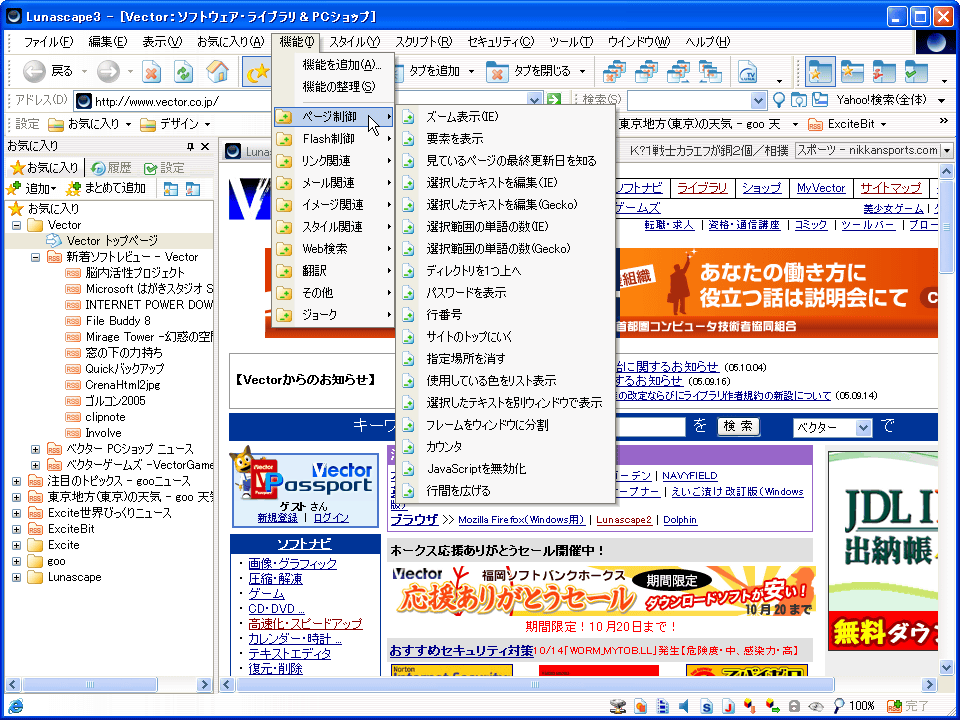Choose パスワードを表示 from the submenu
This screenshot has height=720, width=960.
tap(506, 293)
